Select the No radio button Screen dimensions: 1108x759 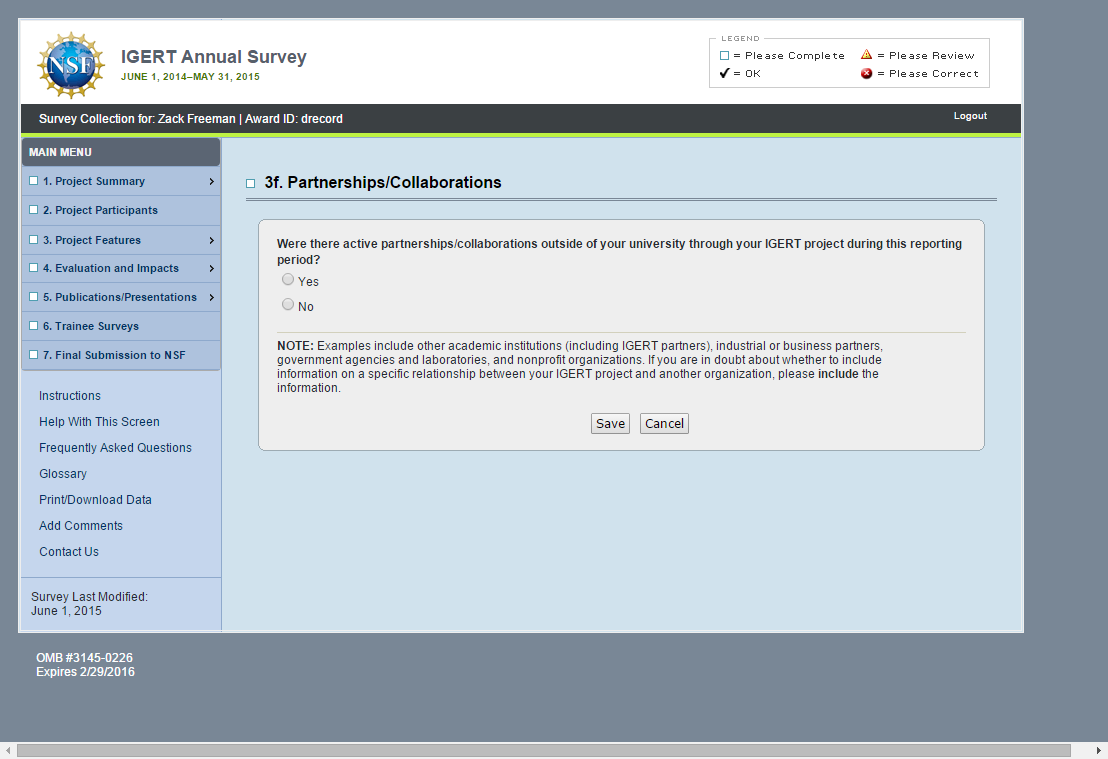click(x=288, y=305)
